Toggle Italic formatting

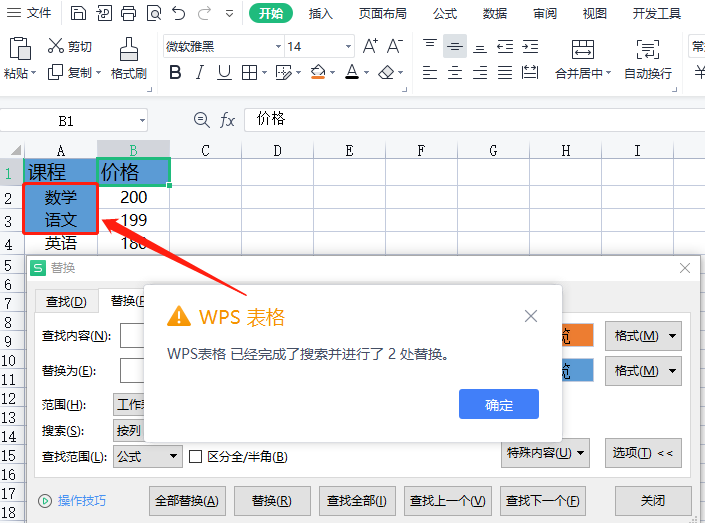(x=200, y=72)
